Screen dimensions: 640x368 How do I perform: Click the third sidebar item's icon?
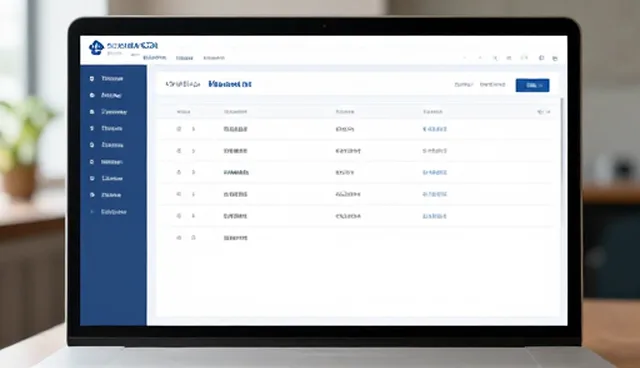click(x=92, y=111)
